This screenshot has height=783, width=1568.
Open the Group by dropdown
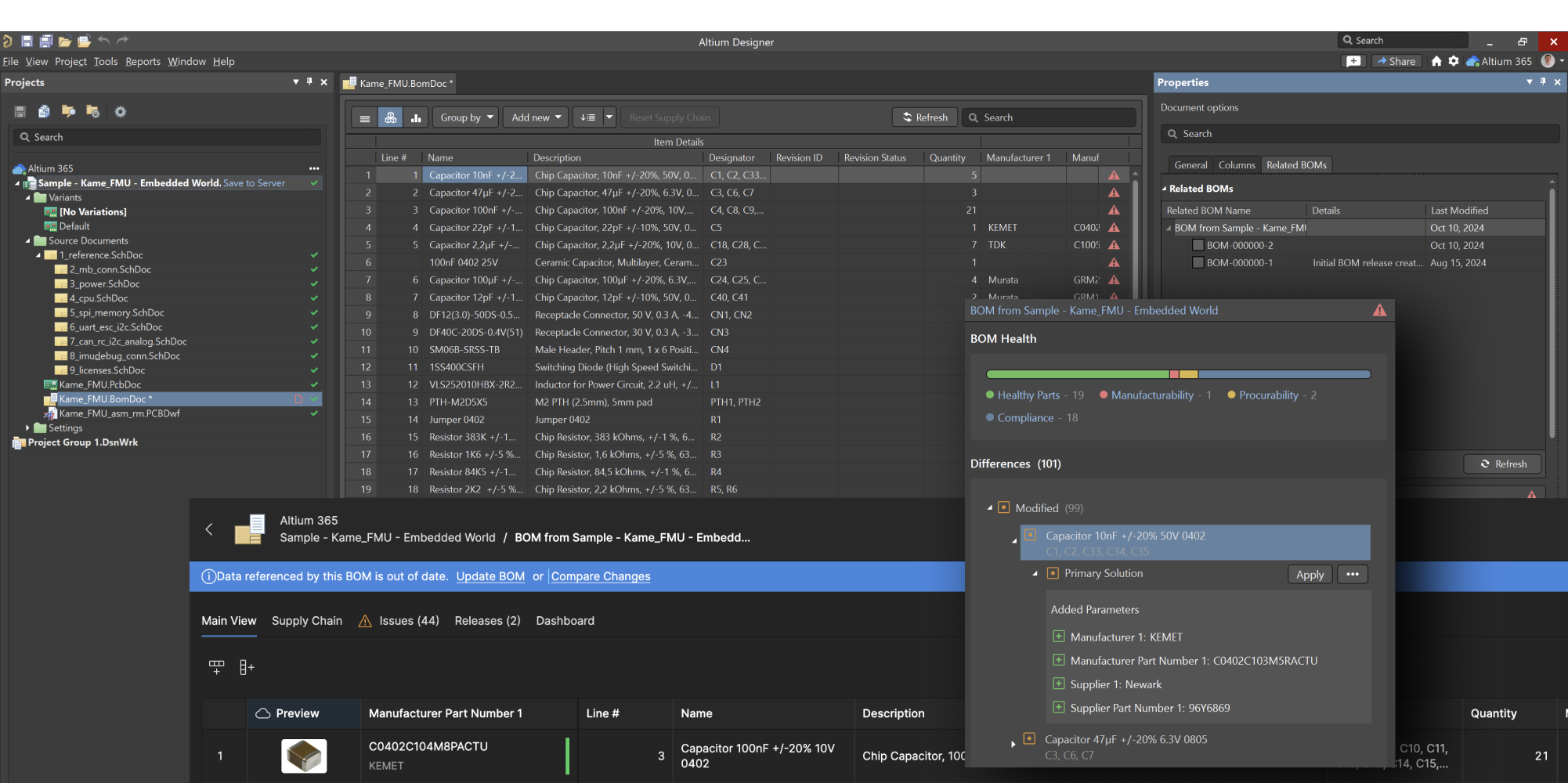[467, 117]
